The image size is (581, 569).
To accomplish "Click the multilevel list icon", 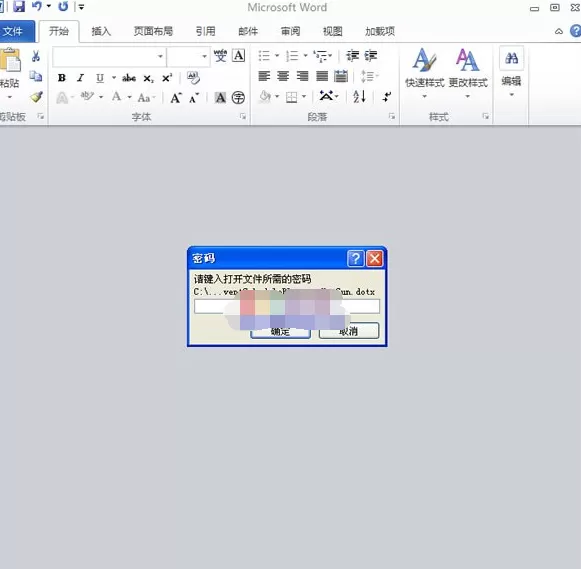I will click(320, 56).
